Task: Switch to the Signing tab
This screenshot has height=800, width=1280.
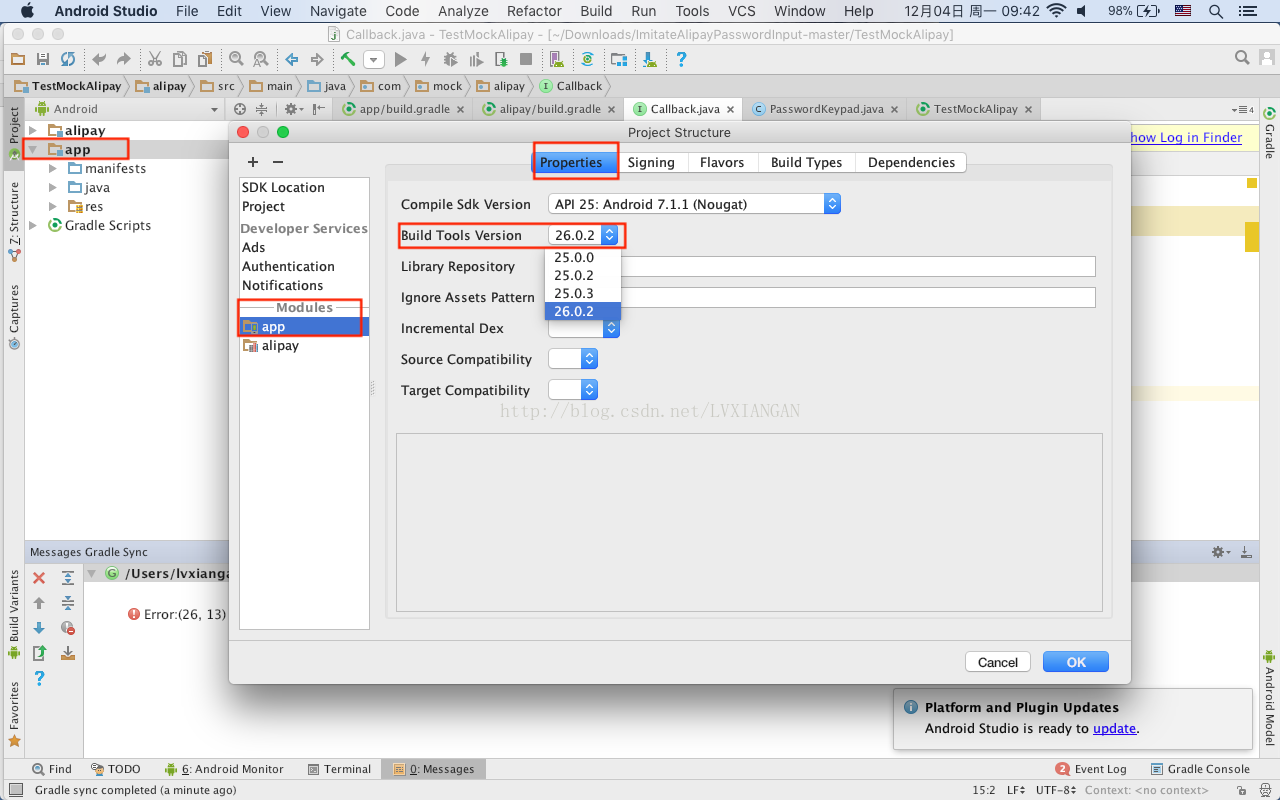Action: click(x=651, y=162)
